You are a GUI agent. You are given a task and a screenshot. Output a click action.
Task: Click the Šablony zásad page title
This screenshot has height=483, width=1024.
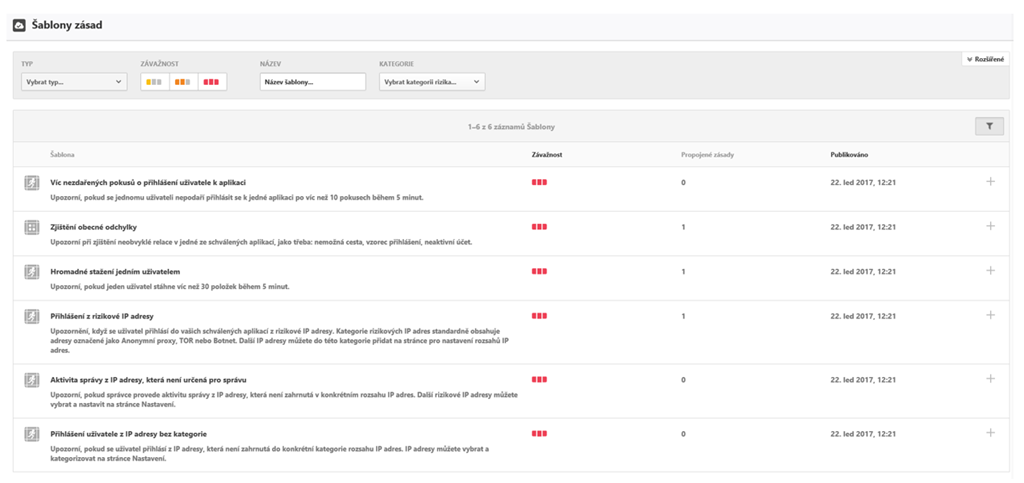67,25
